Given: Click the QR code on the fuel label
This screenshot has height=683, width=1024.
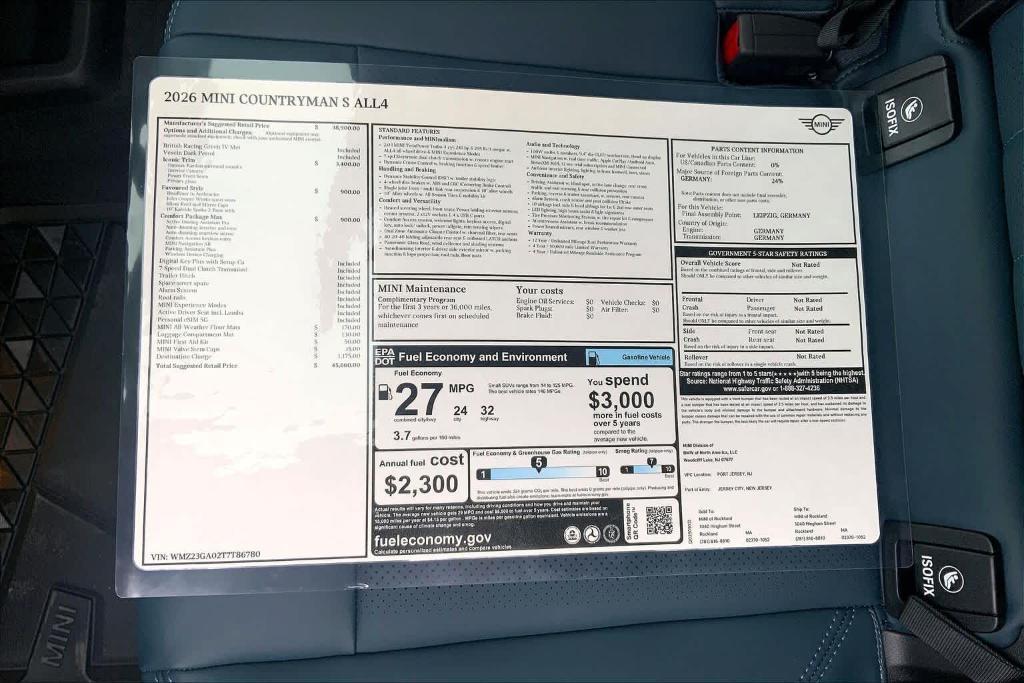Looking at the screenshot, I should [658, 520].
